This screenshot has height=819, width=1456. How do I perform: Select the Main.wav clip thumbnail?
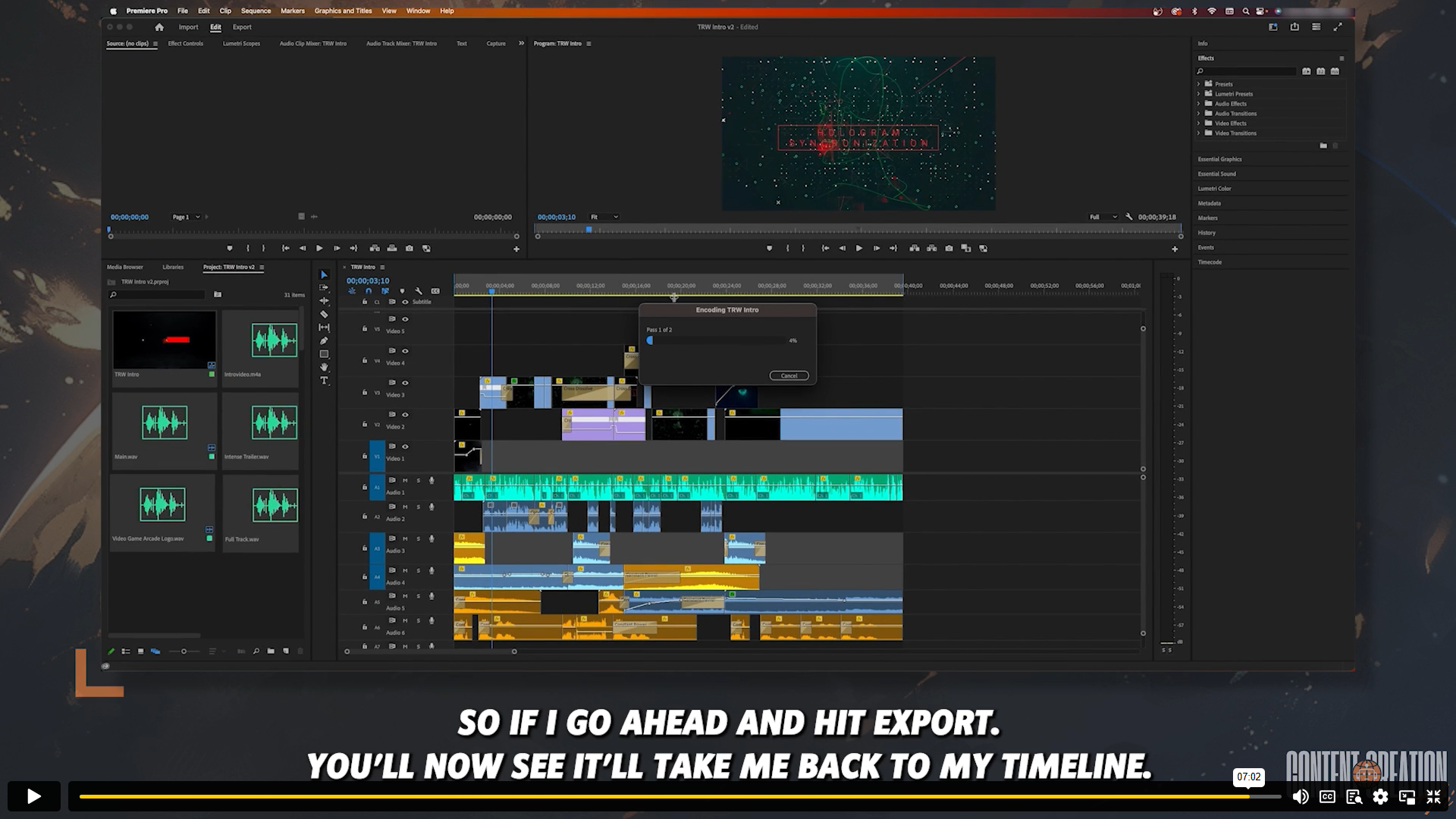pos(164,423)
